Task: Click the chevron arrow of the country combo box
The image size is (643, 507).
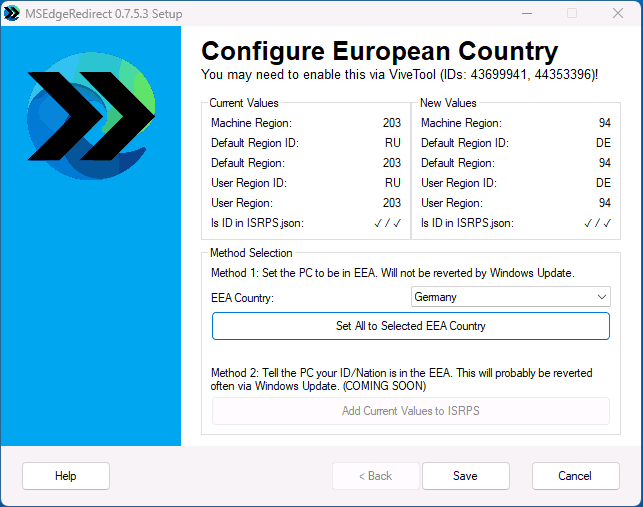Action: (601, 297)
